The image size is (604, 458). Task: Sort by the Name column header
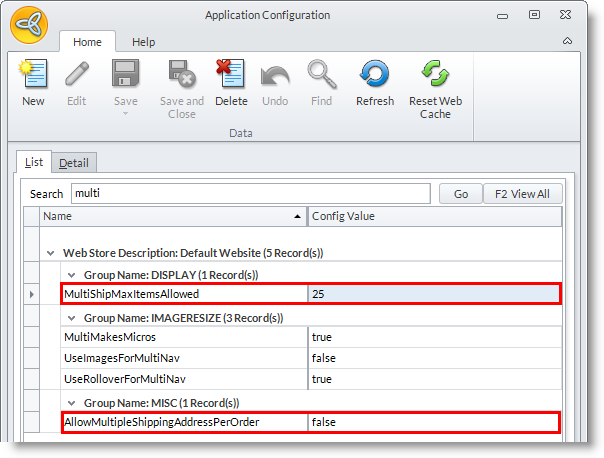(172, 216)
